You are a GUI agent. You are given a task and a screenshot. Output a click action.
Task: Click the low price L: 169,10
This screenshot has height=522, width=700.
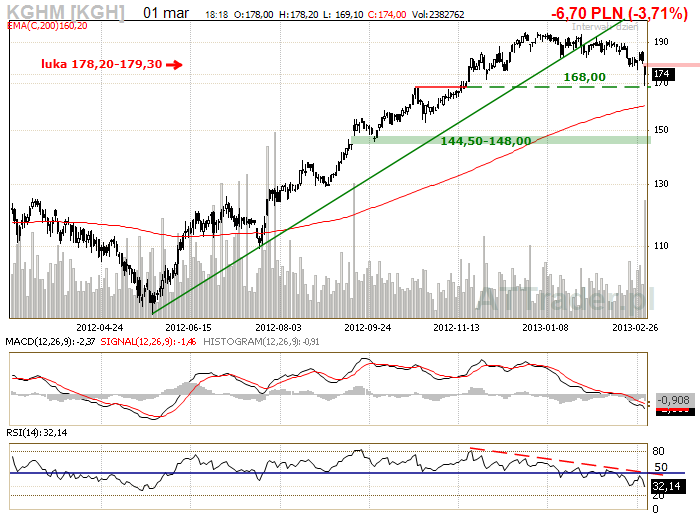[x=343, y=15]
